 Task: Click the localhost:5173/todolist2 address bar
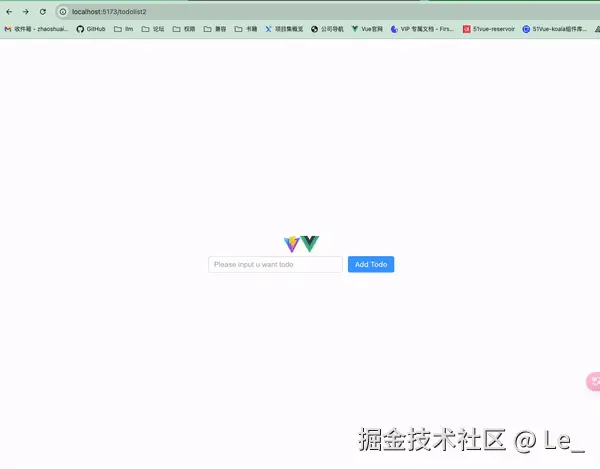coord(329,12)
